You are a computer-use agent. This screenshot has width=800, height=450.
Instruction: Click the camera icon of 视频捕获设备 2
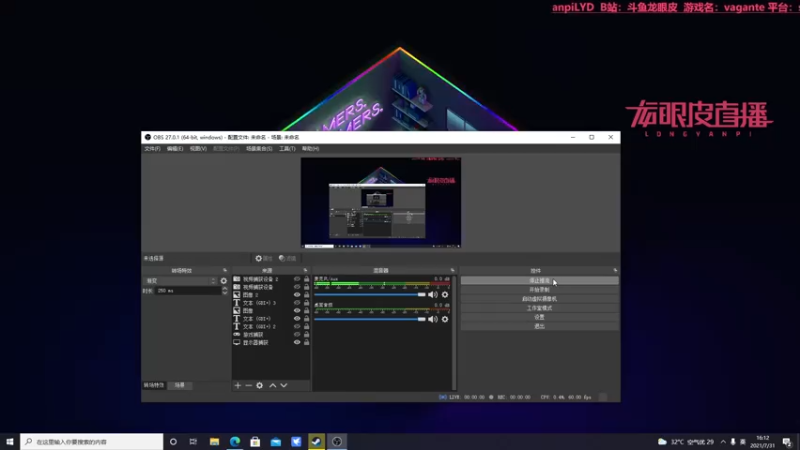237,279
